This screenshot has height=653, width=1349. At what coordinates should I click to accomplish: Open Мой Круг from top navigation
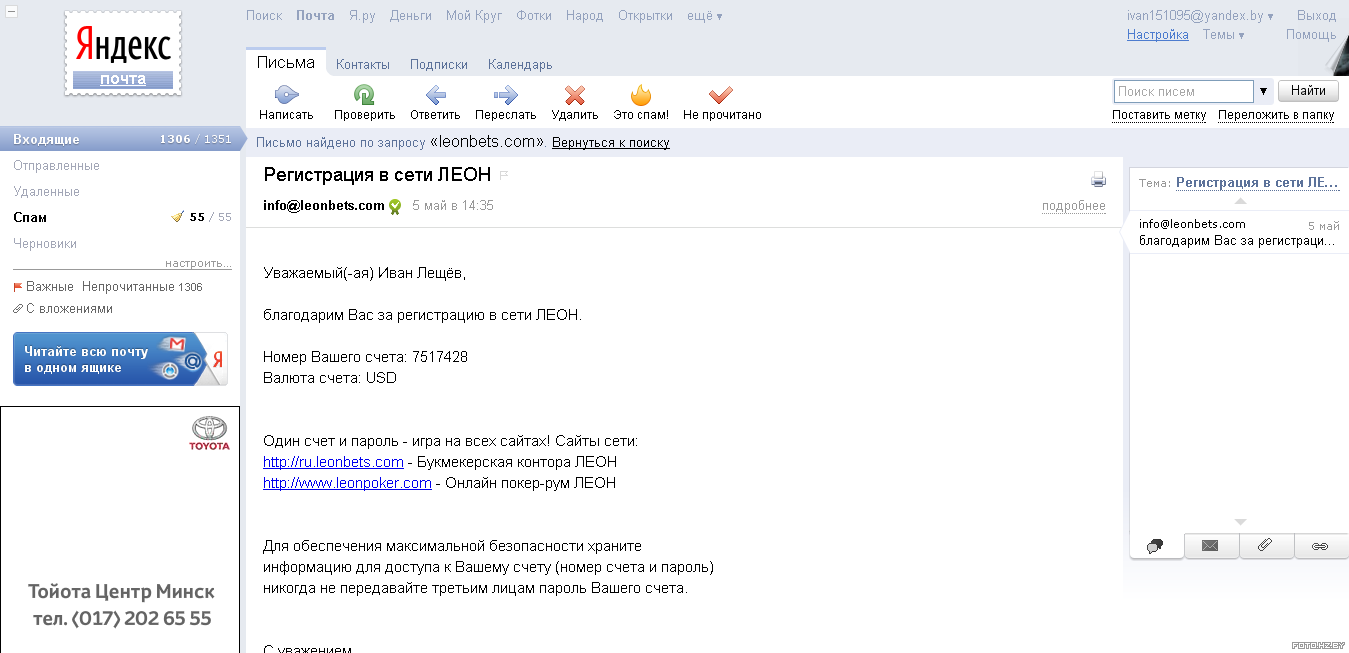pyautogui.click(x=474, y=16)
